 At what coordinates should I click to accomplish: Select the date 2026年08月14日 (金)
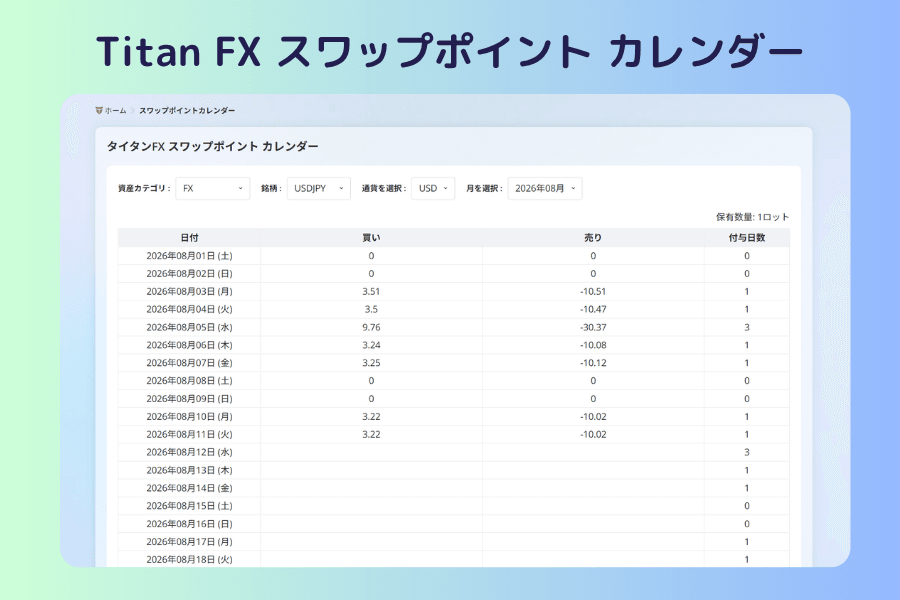coord(189,488)
